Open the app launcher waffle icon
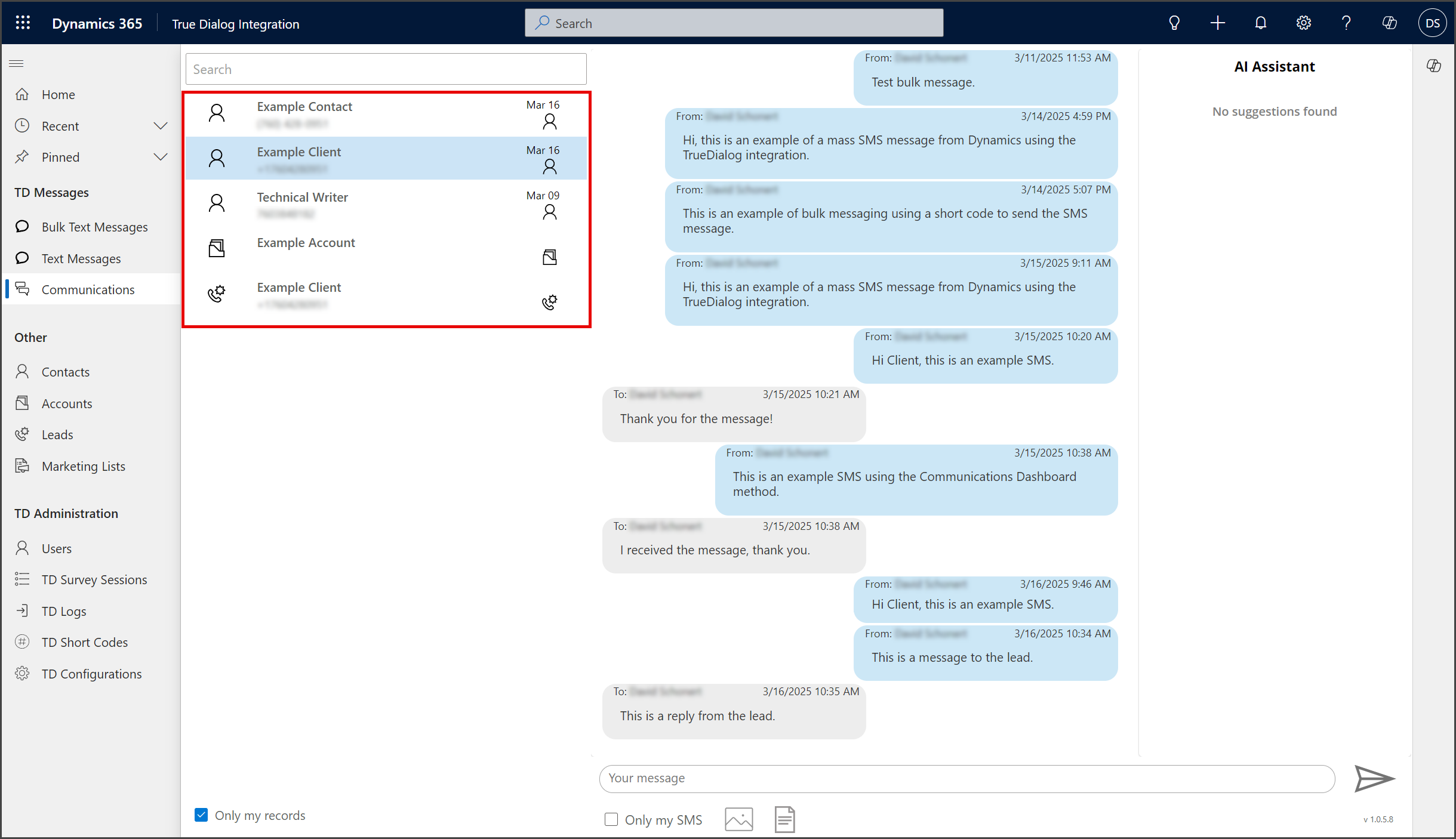This screenshot has width=1456, height=839. point(23,23)
